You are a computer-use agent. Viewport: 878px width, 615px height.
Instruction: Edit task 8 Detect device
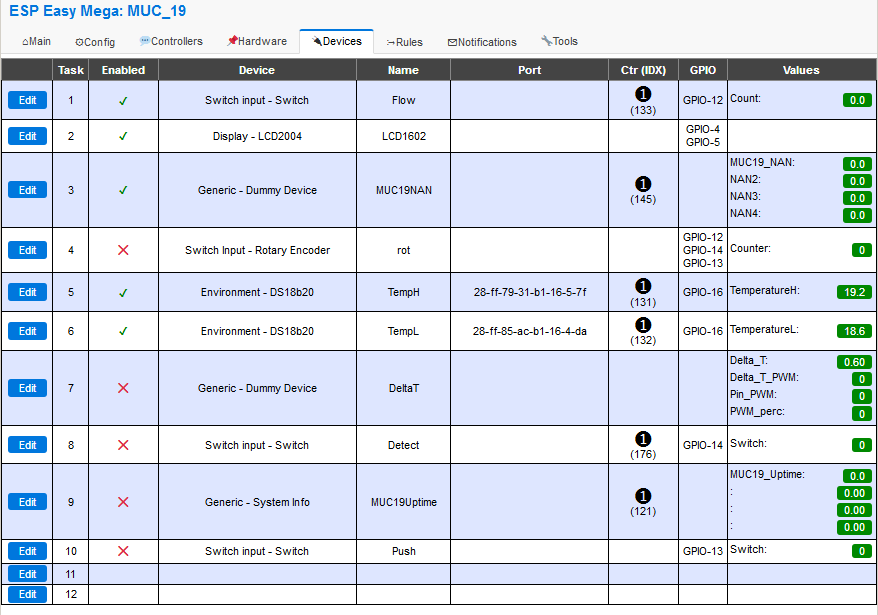coord(27,445)
